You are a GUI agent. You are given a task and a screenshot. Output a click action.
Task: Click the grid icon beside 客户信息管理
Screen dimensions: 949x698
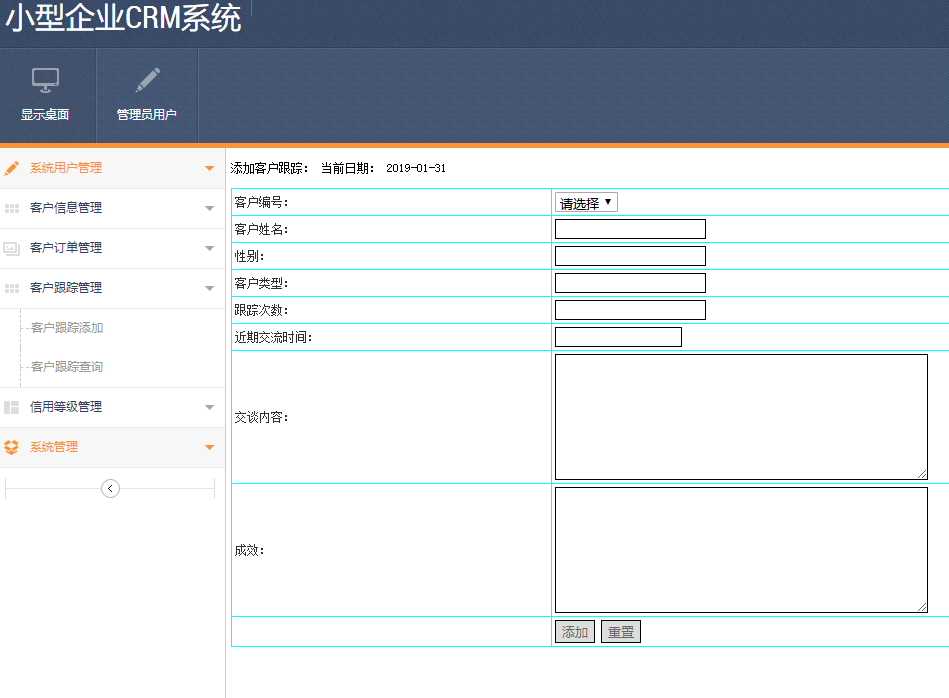tap(11, 208)
